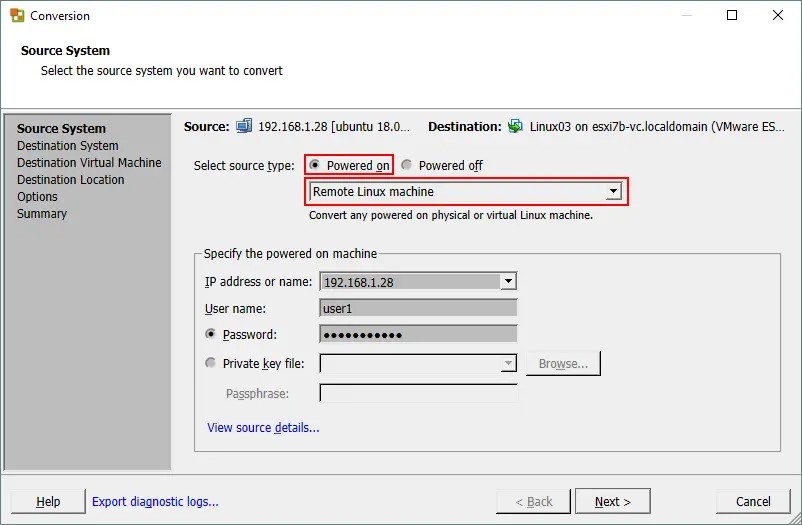Click the Browse button for key file
802x525 pixels.
tap(563, 364)
